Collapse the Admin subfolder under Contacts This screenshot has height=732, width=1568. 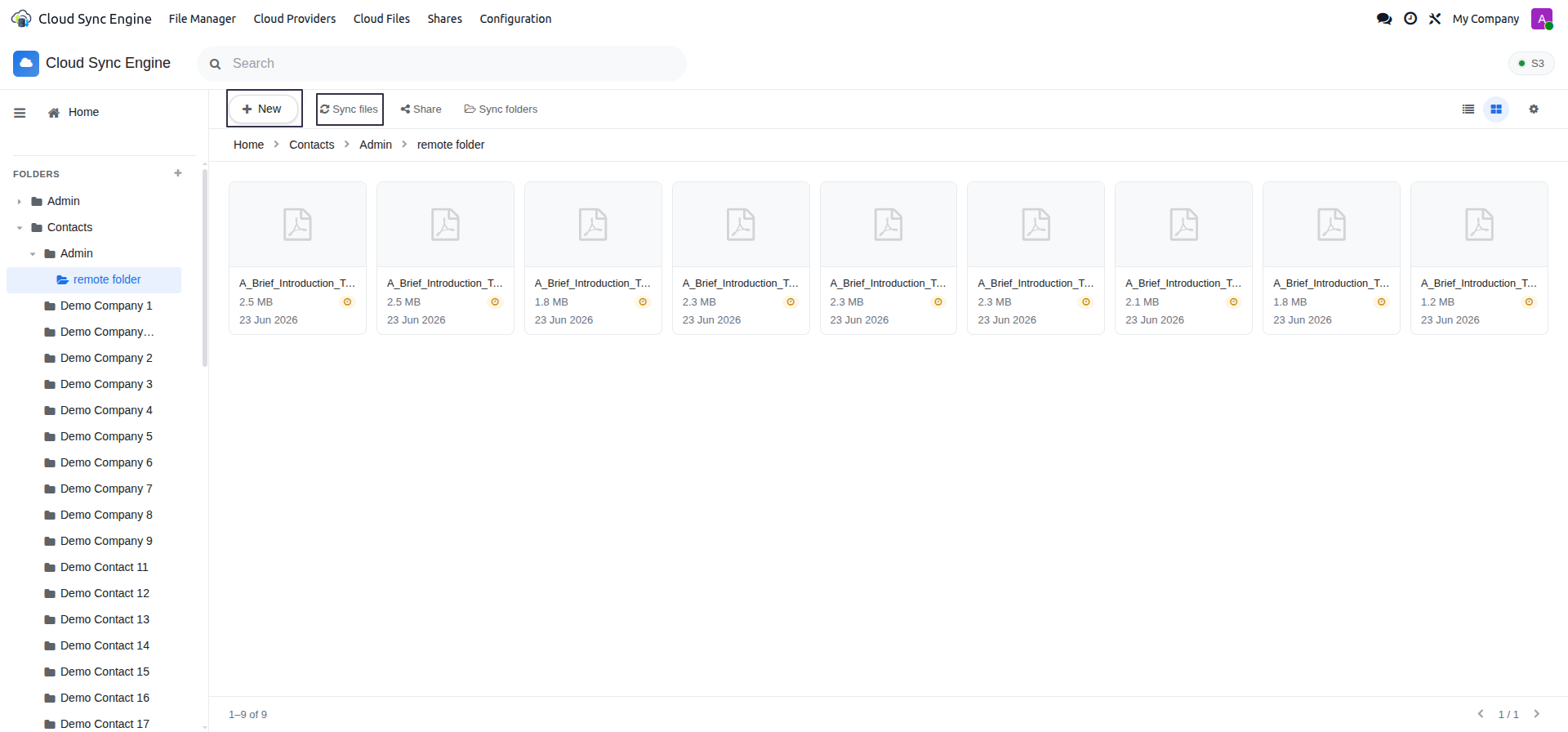tap(33, 254)
